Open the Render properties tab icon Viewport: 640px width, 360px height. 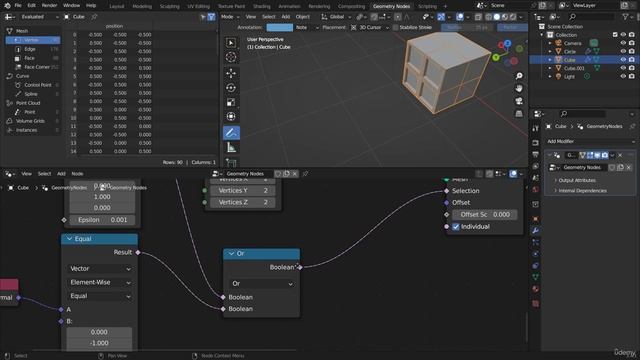point(536,143)
